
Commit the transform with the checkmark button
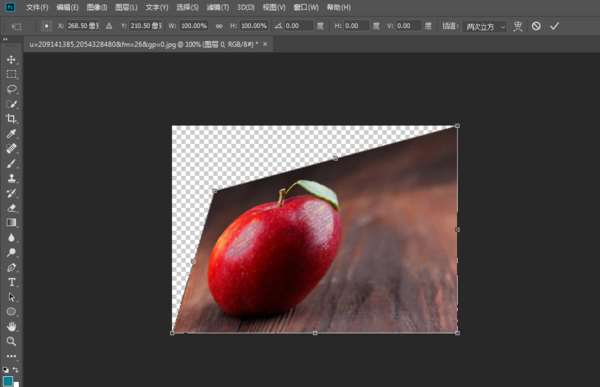pos(554,26)
